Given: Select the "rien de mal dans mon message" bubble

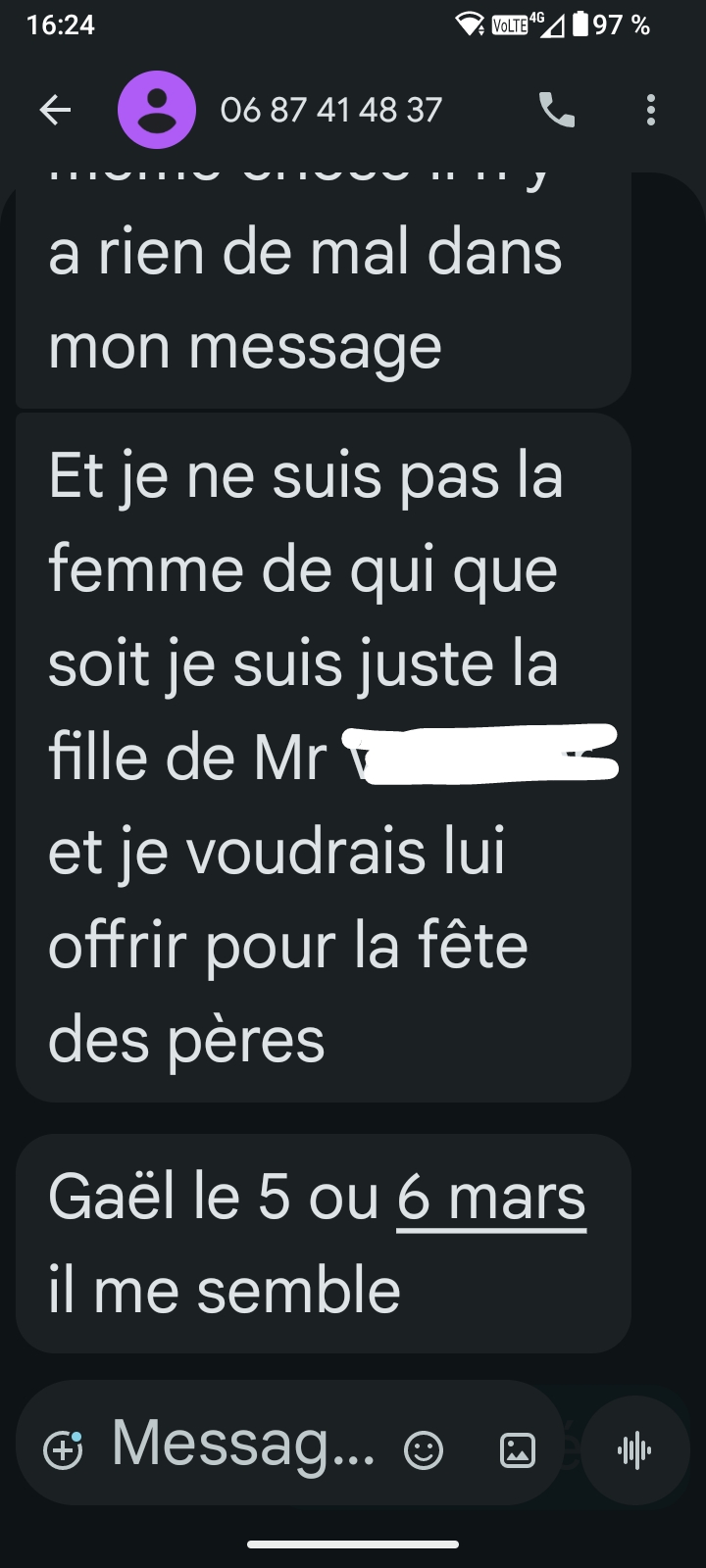Looking at the screenshot, I should (324, 290).
